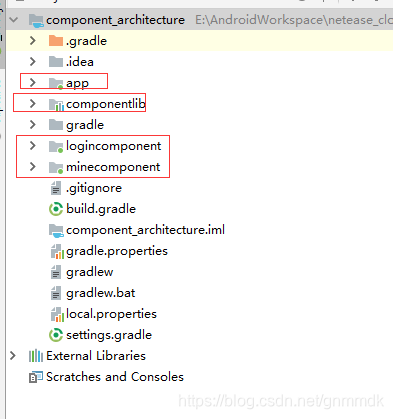This screenshot has width=393, height=419.
Task: Select the local.properties file name
Action: point(111,314)
